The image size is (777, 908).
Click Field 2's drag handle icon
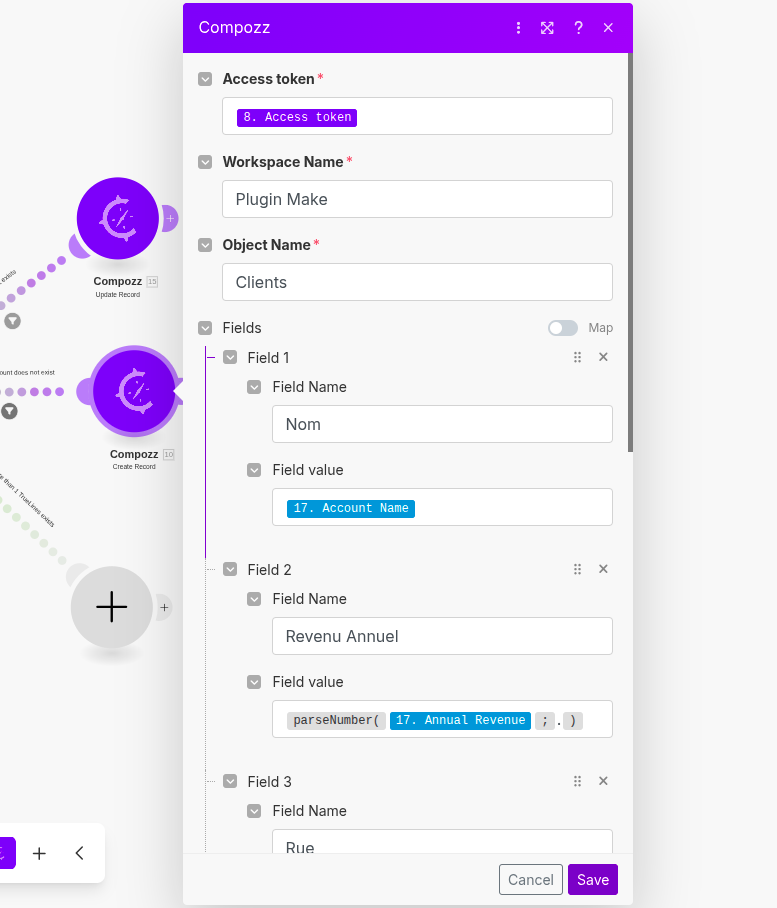point(577,568)
